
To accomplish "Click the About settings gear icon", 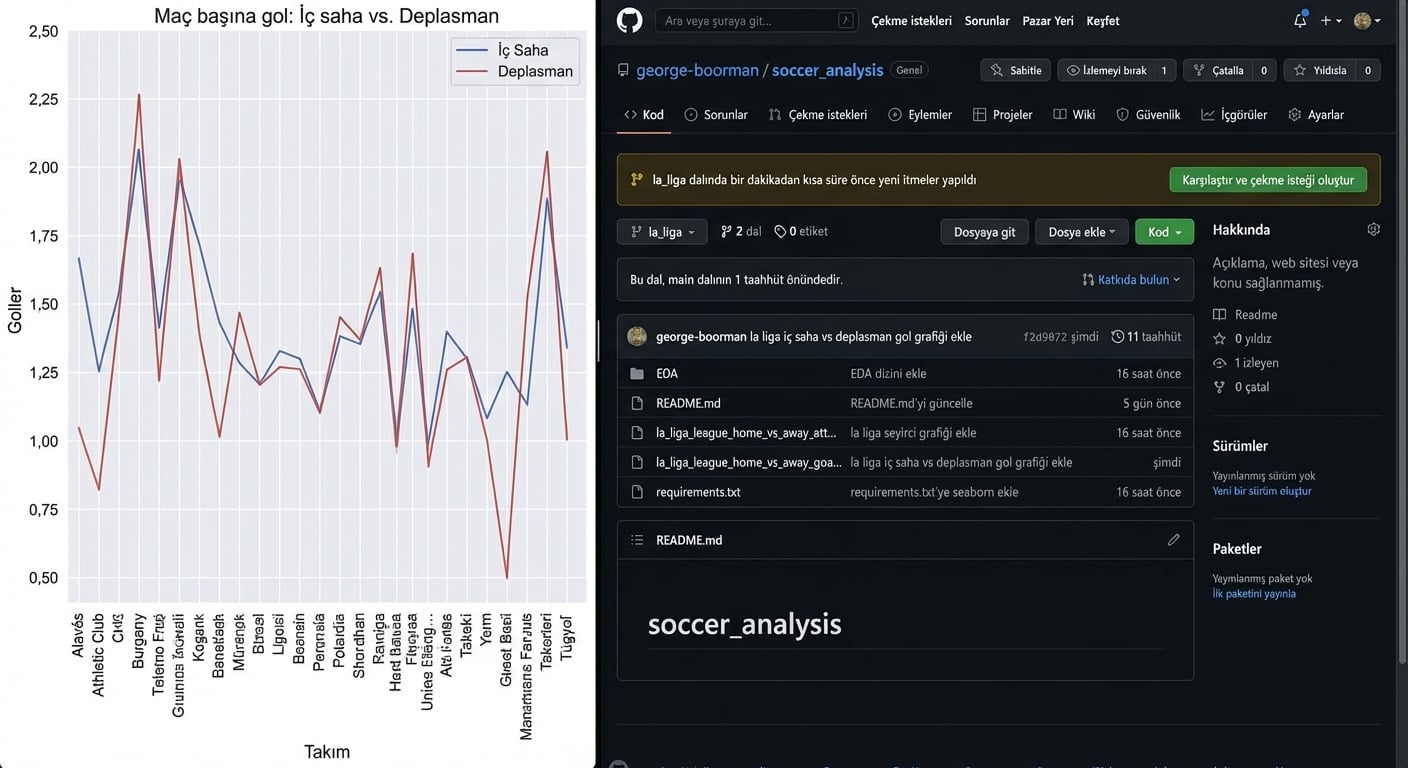I will point(1373,229).
